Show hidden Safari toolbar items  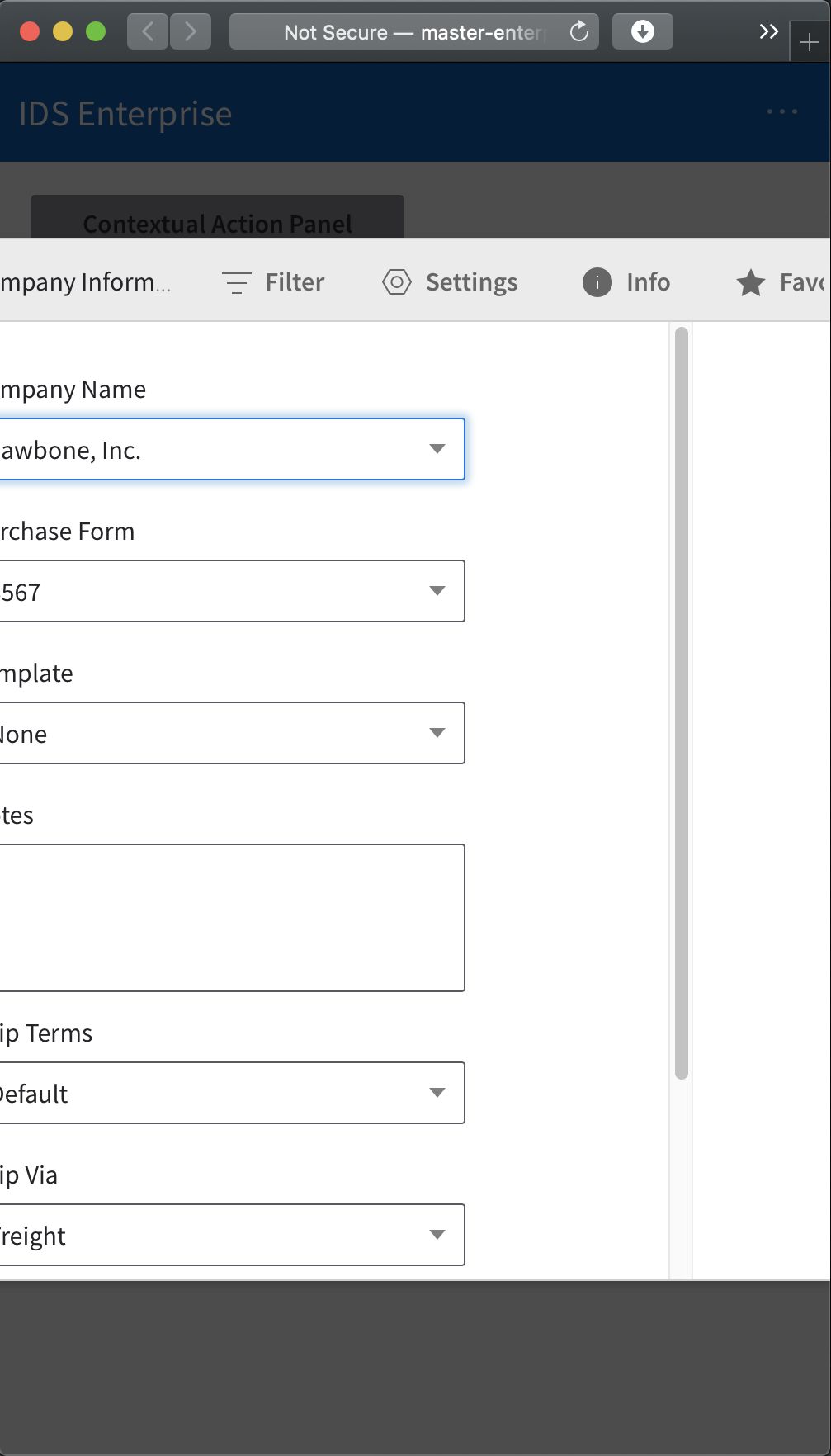click(x=768, y=32)
